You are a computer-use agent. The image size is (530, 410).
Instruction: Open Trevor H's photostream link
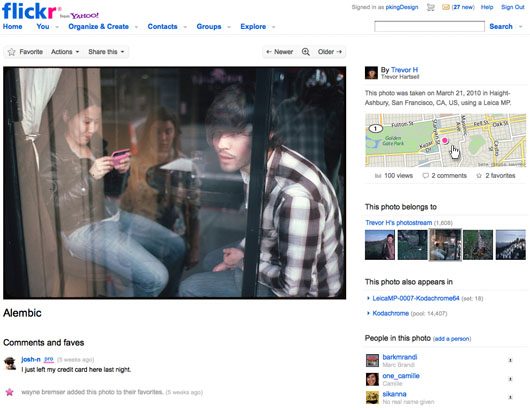point(399,222)
